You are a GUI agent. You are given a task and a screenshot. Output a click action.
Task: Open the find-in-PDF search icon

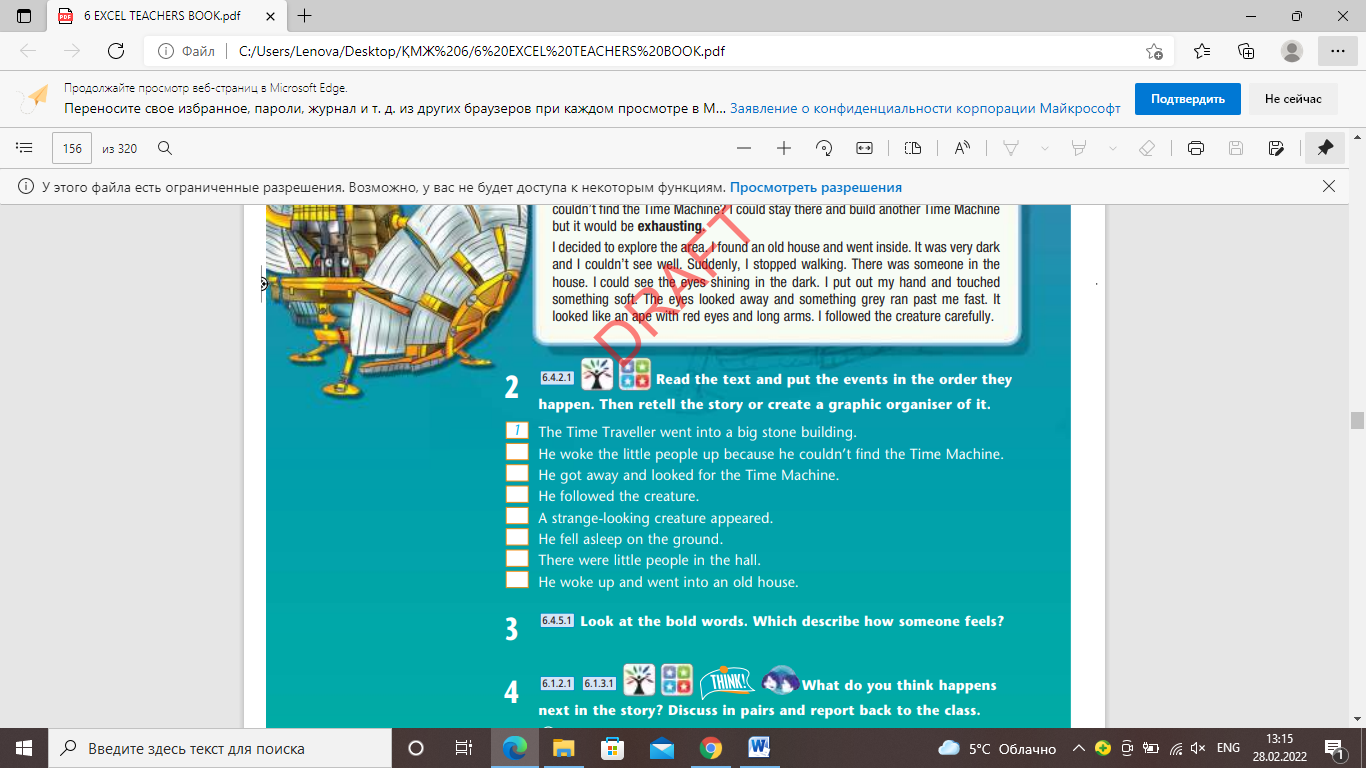click(x=166, y=148)
